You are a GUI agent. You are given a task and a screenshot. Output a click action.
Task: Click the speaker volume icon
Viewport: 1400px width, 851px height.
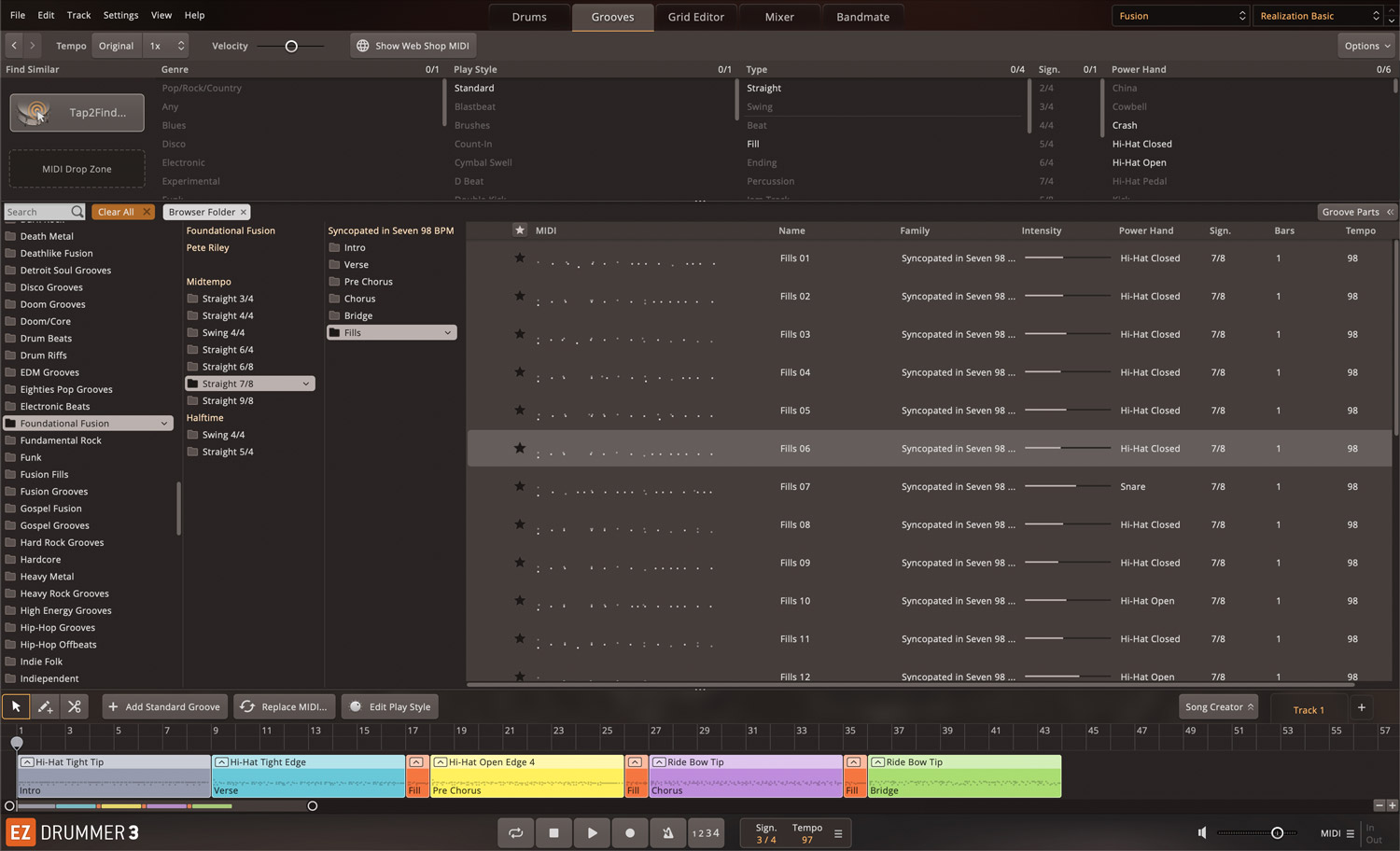(x=1202, y=833)
